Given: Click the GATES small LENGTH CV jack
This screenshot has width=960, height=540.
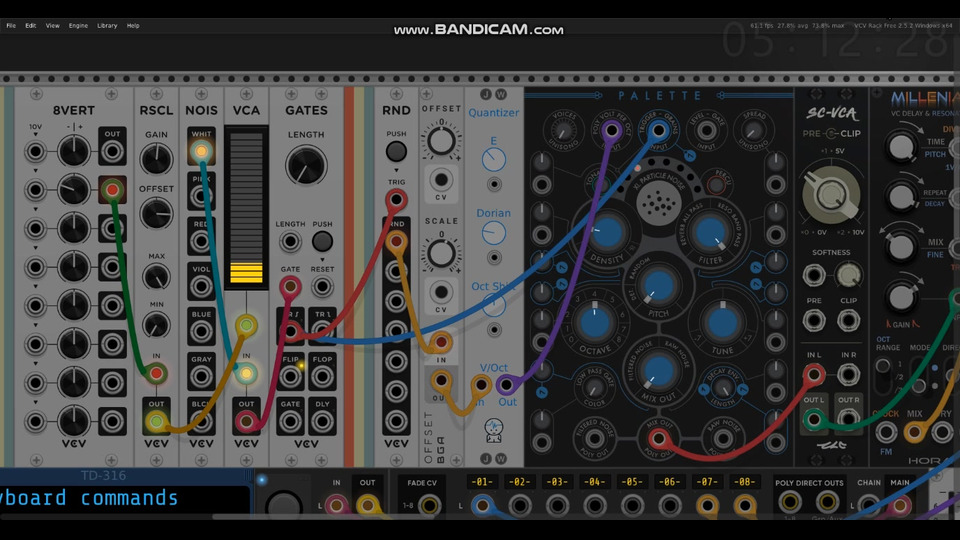Looking at the screenshot, I should click(x=290, y=241).
